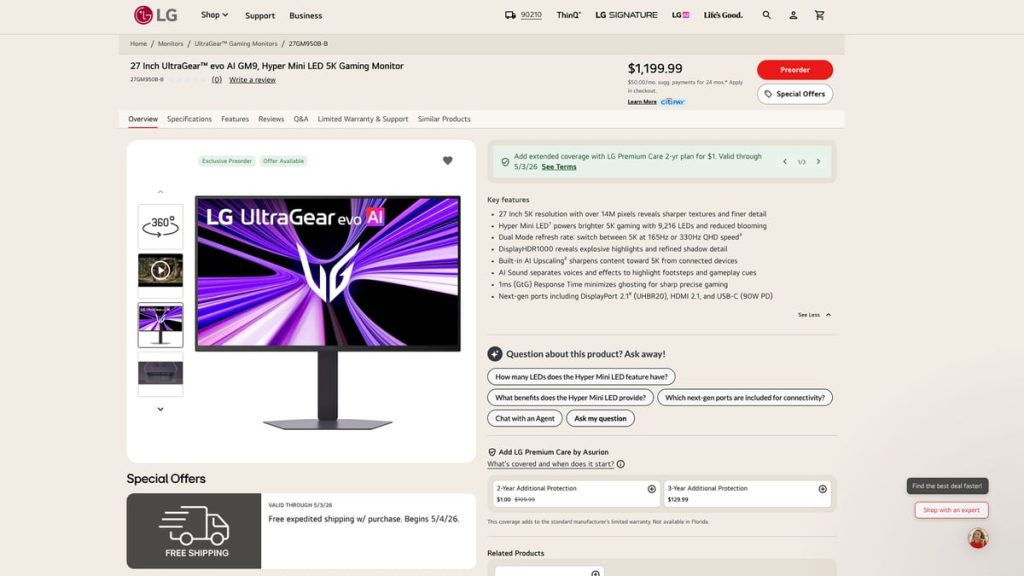The height and width of the screenshot is (576, 1024).
Task: Click the LG AI header logo
Action: 680,15
